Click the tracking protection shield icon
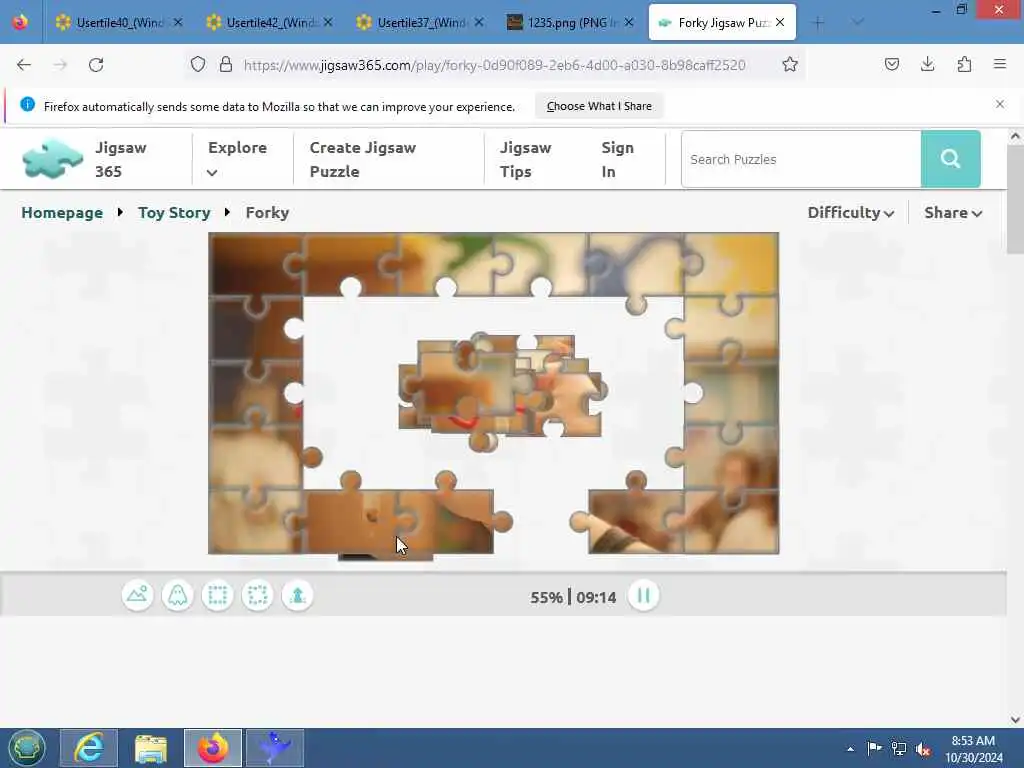Viewport: 1024px width, 768px height. tap(198, 64)
